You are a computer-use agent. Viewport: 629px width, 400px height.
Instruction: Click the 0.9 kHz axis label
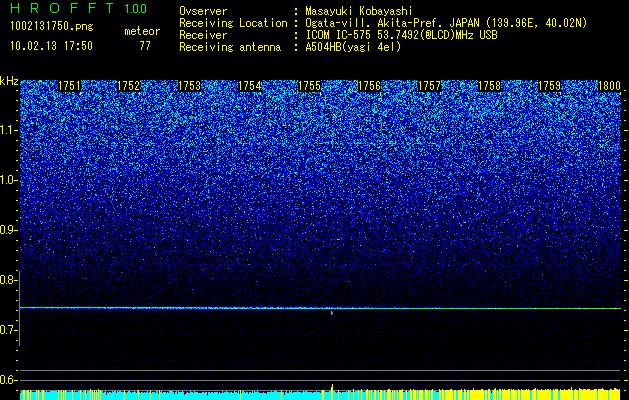[8, 230]
